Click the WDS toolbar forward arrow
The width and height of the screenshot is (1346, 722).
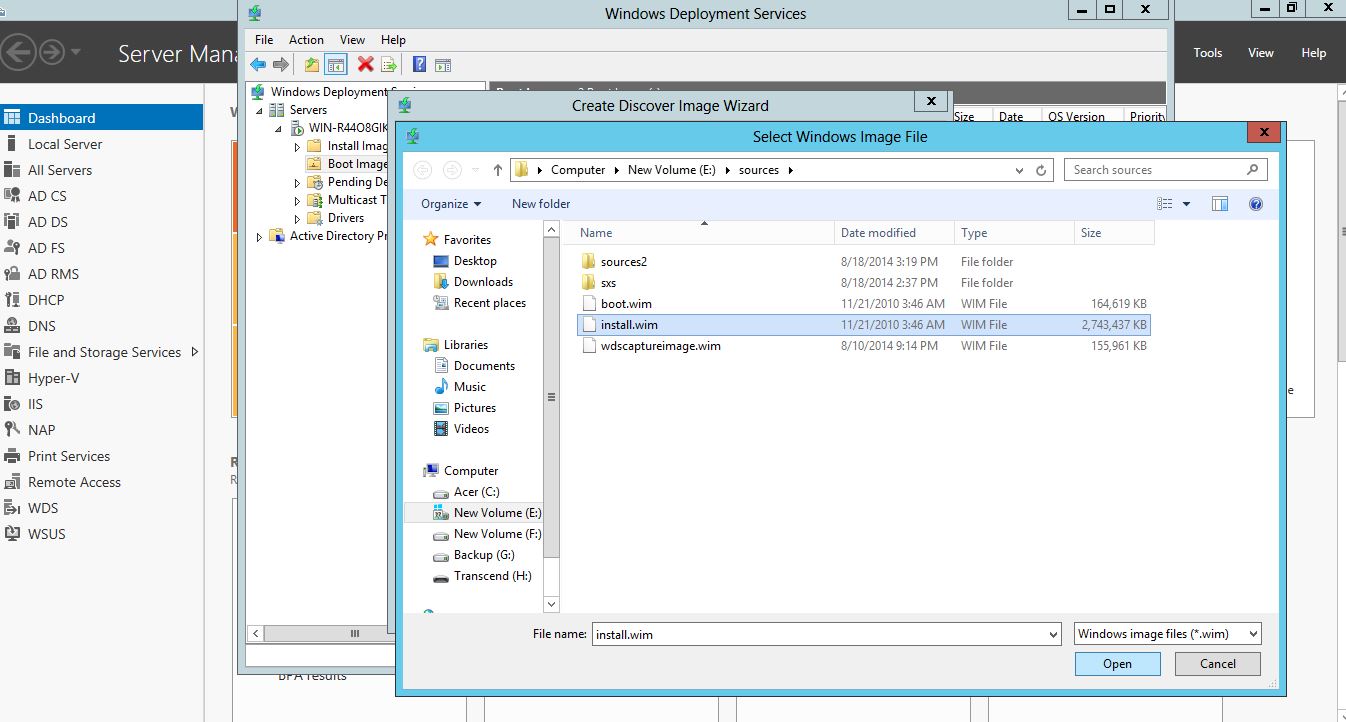(x=281, y=65)
